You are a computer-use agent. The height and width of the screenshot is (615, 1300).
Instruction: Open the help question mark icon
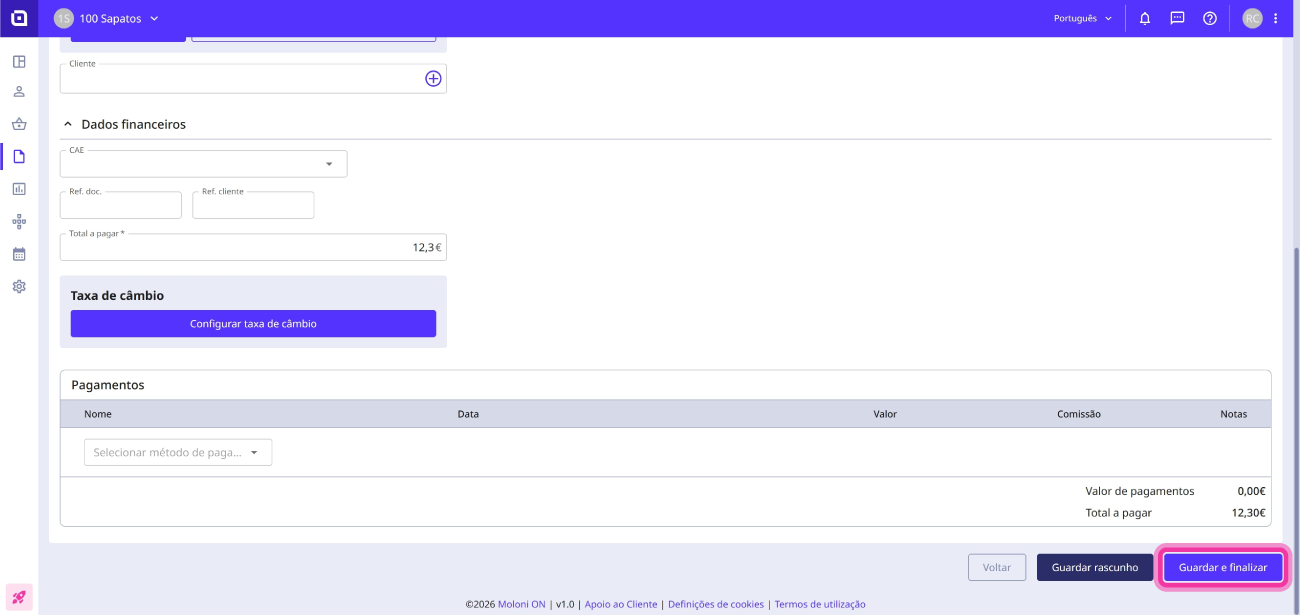click(1210, 18)
